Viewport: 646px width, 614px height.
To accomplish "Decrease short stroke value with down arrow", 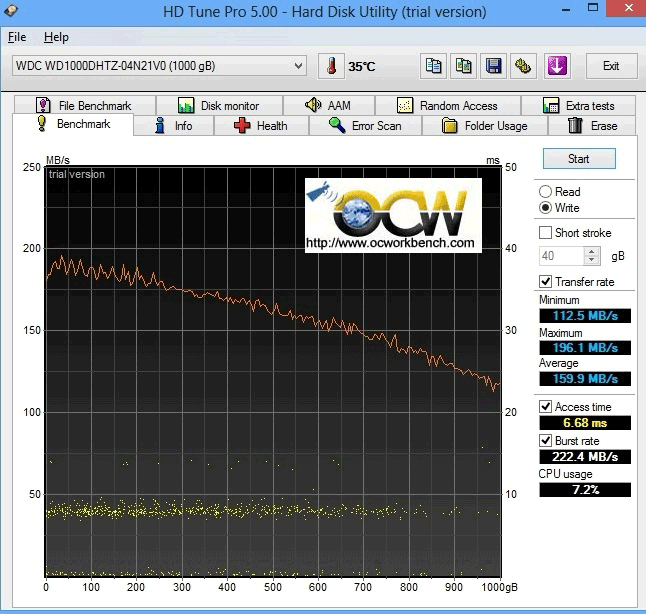I will click(592, 260).
